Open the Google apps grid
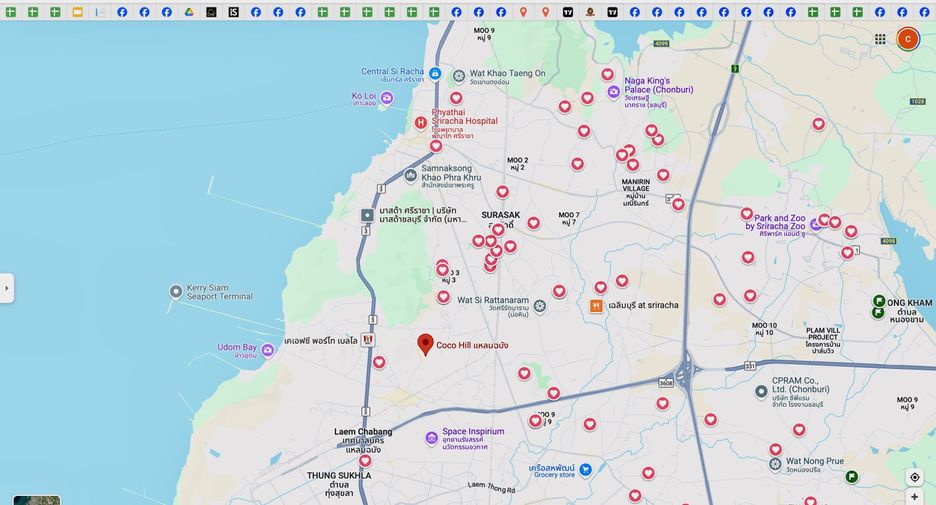Screen dimensions: 936x505 coord(880,39)
